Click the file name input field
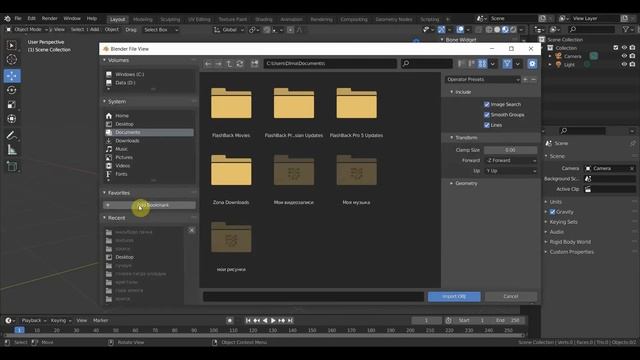 point(313,297)
